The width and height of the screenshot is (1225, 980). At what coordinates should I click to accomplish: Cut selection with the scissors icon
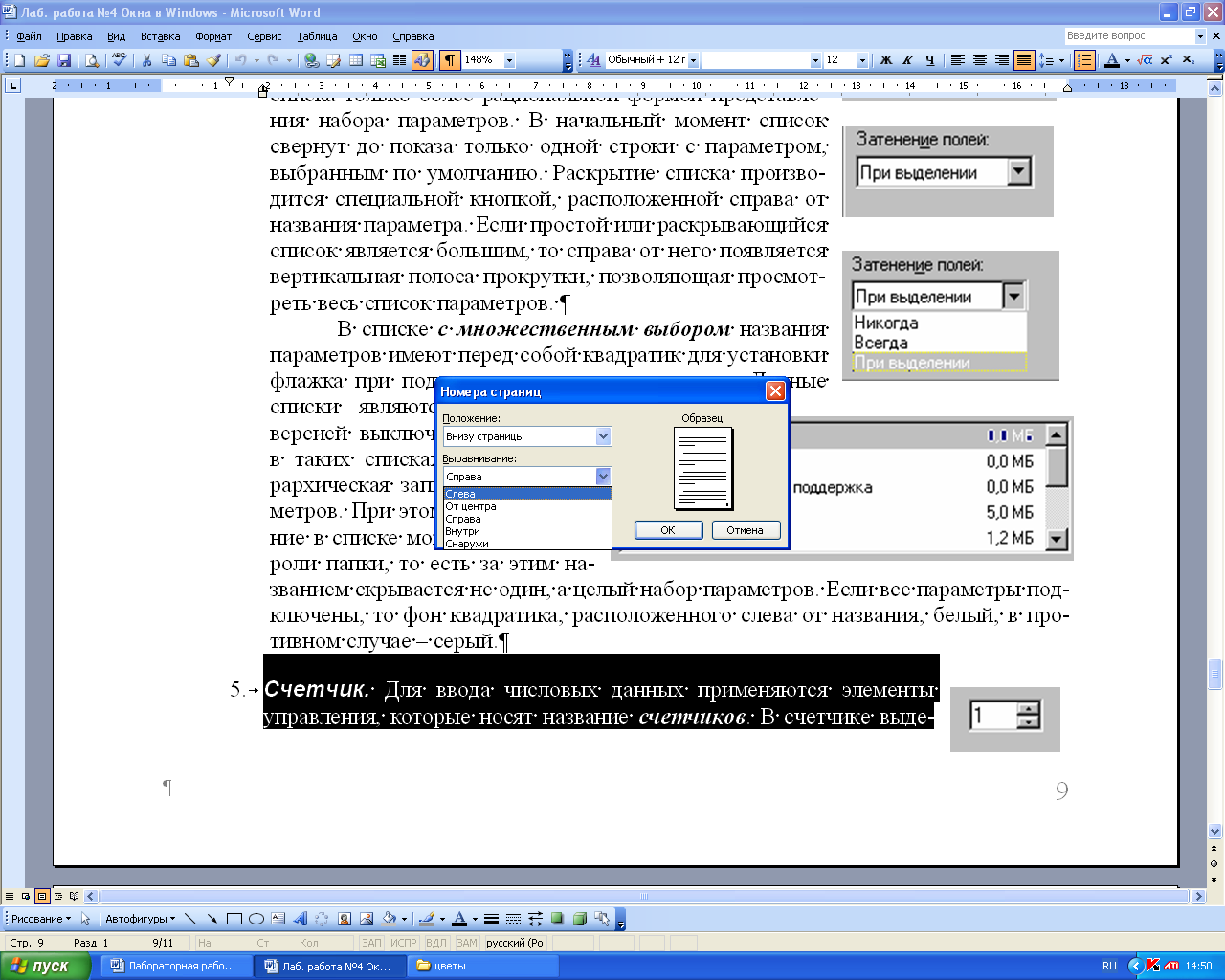(146, 60)
